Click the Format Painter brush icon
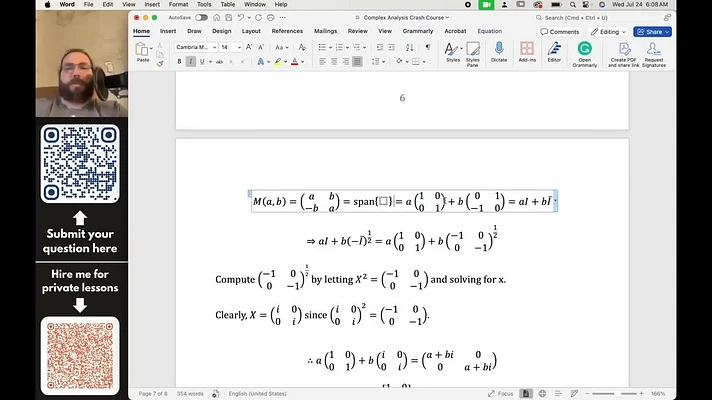712x400 pixels. [160, 64]
